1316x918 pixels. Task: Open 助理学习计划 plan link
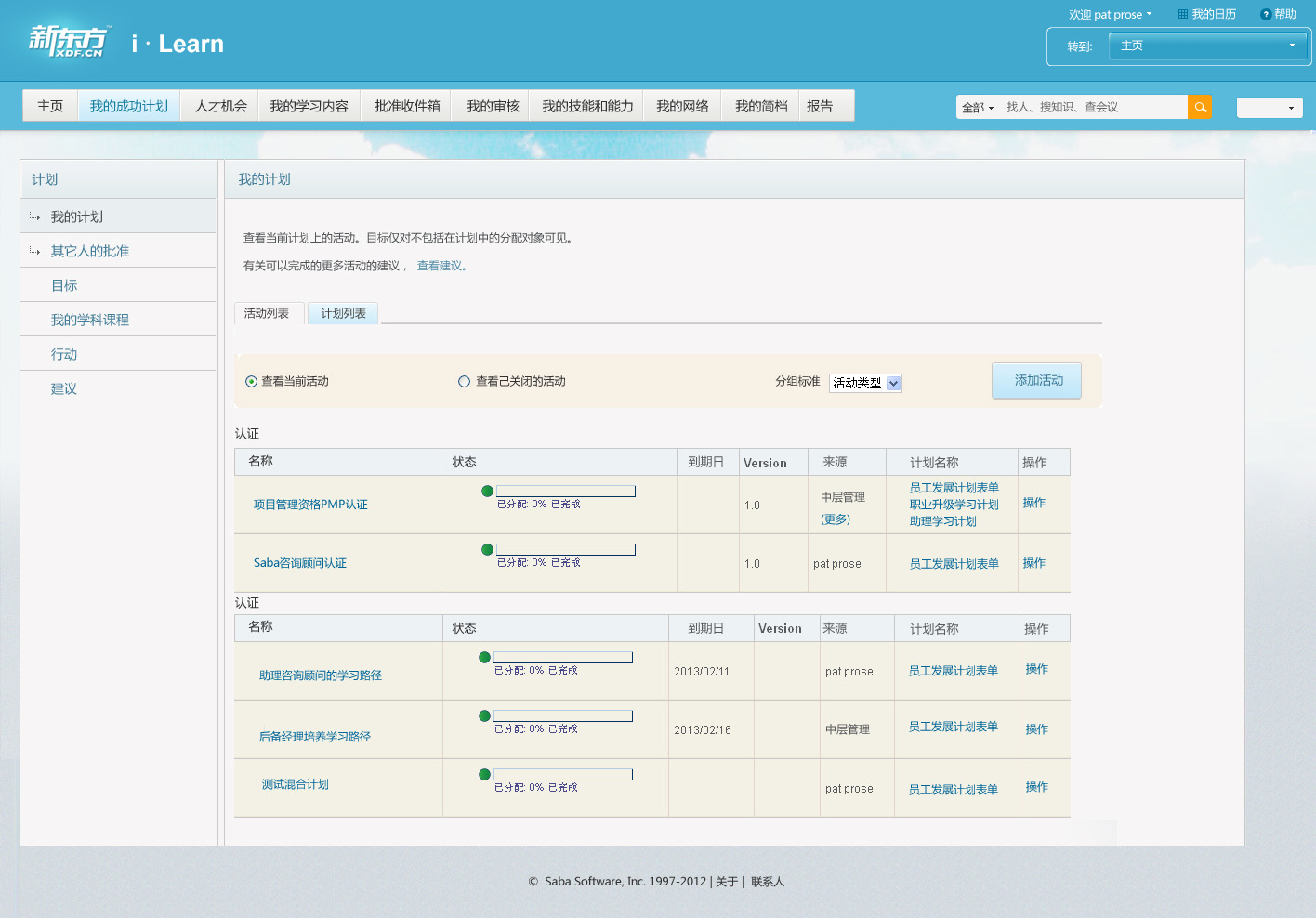coord(943,521)
